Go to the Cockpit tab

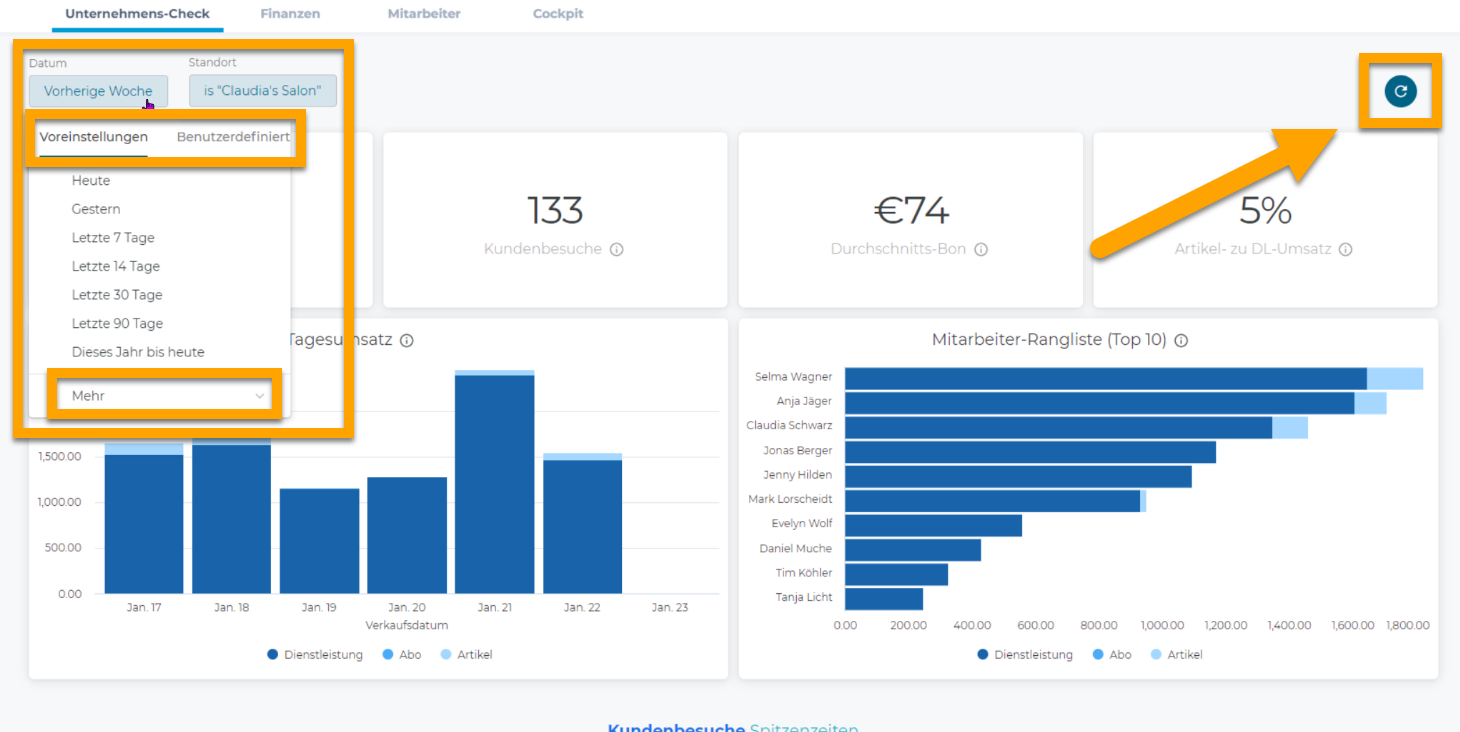(558, 14)
